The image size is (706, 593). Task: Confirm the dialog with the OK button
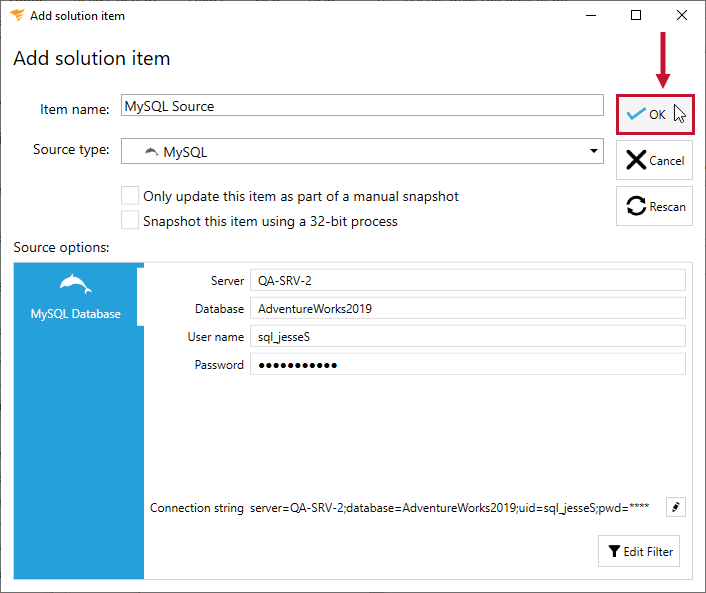point(655,114)
